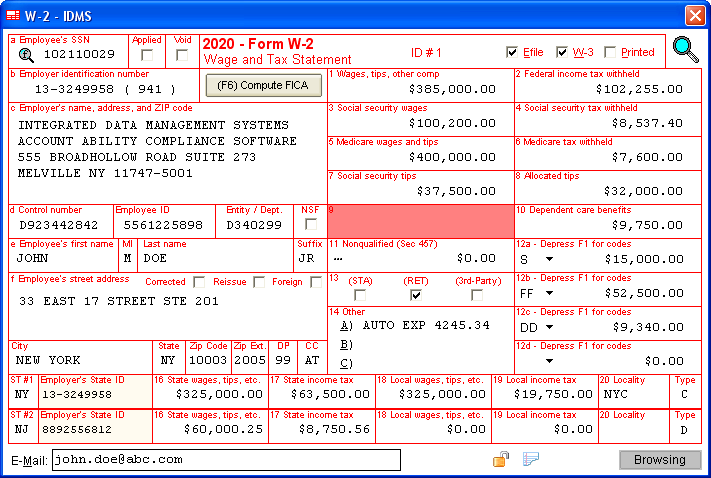
Task: Click the ST #2 Type field D
Action: click(x=685, y=429)
